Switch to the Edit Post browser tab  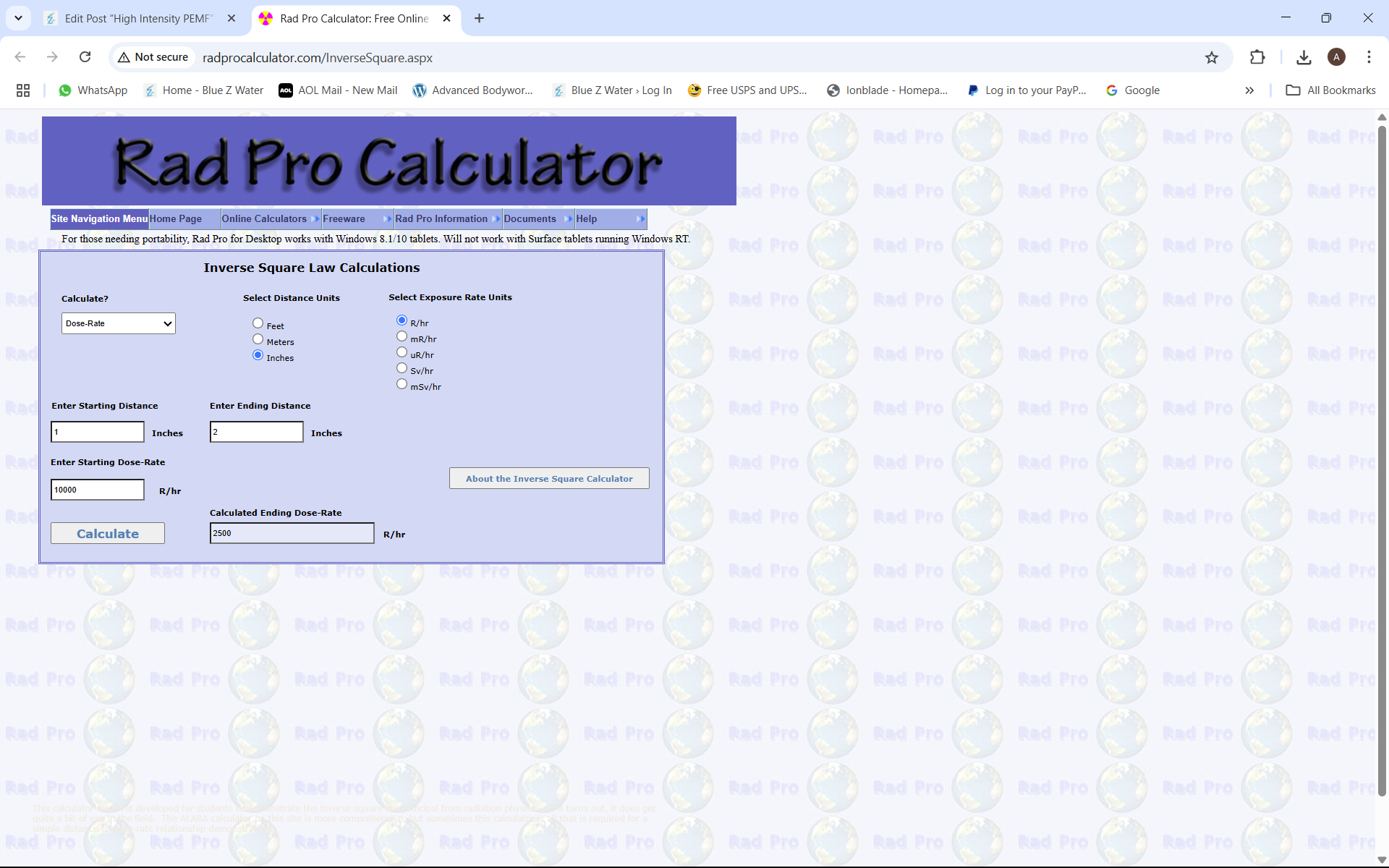tap(137, 19)
